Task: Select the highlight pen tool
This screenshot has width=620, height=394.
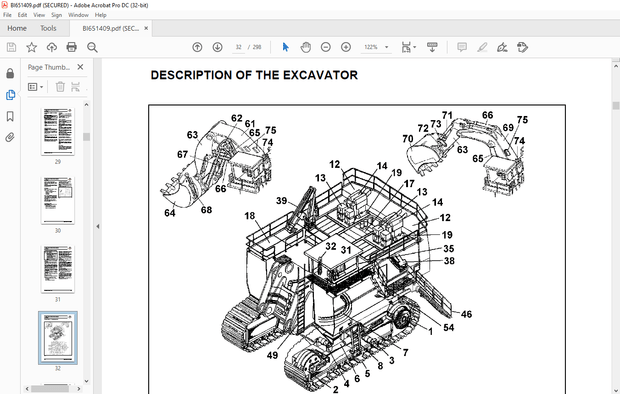Action: 482,47
